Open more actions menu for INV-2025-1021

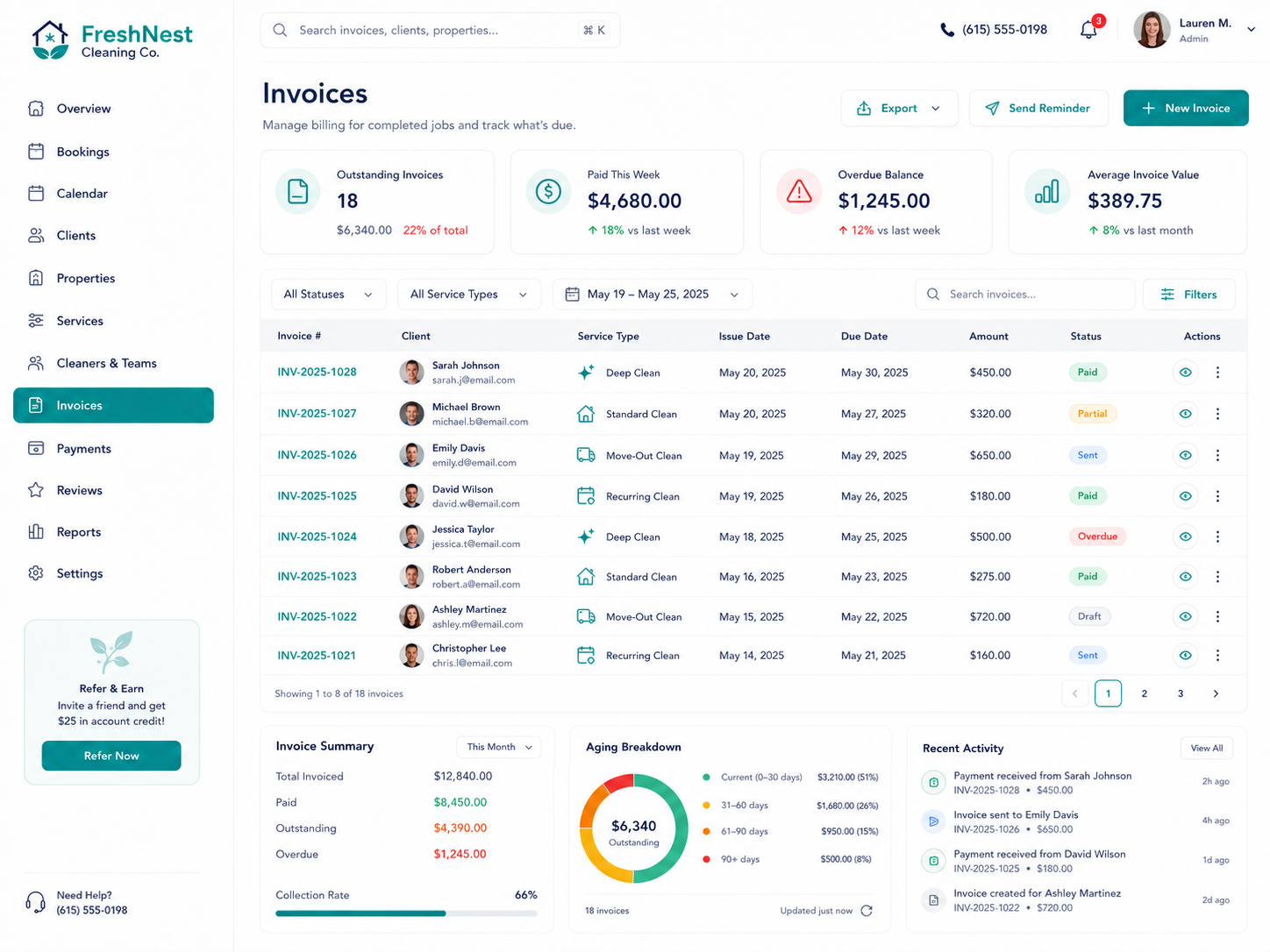click(1217, 655)
